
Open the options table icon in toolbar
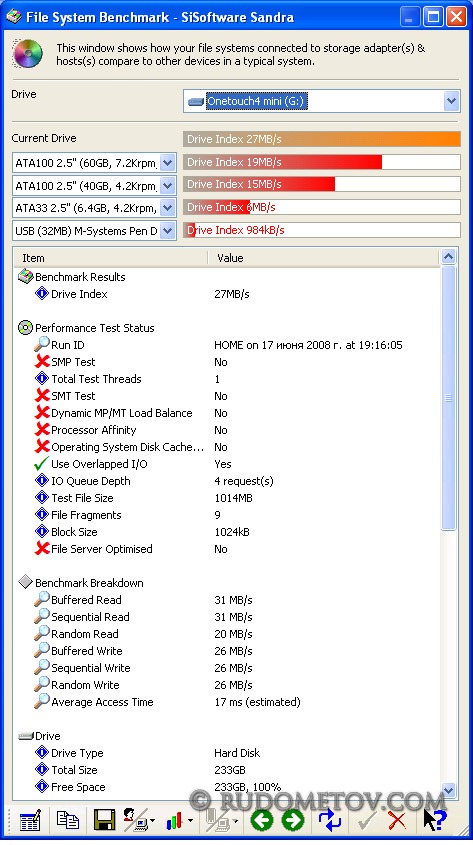click(30, 821)
